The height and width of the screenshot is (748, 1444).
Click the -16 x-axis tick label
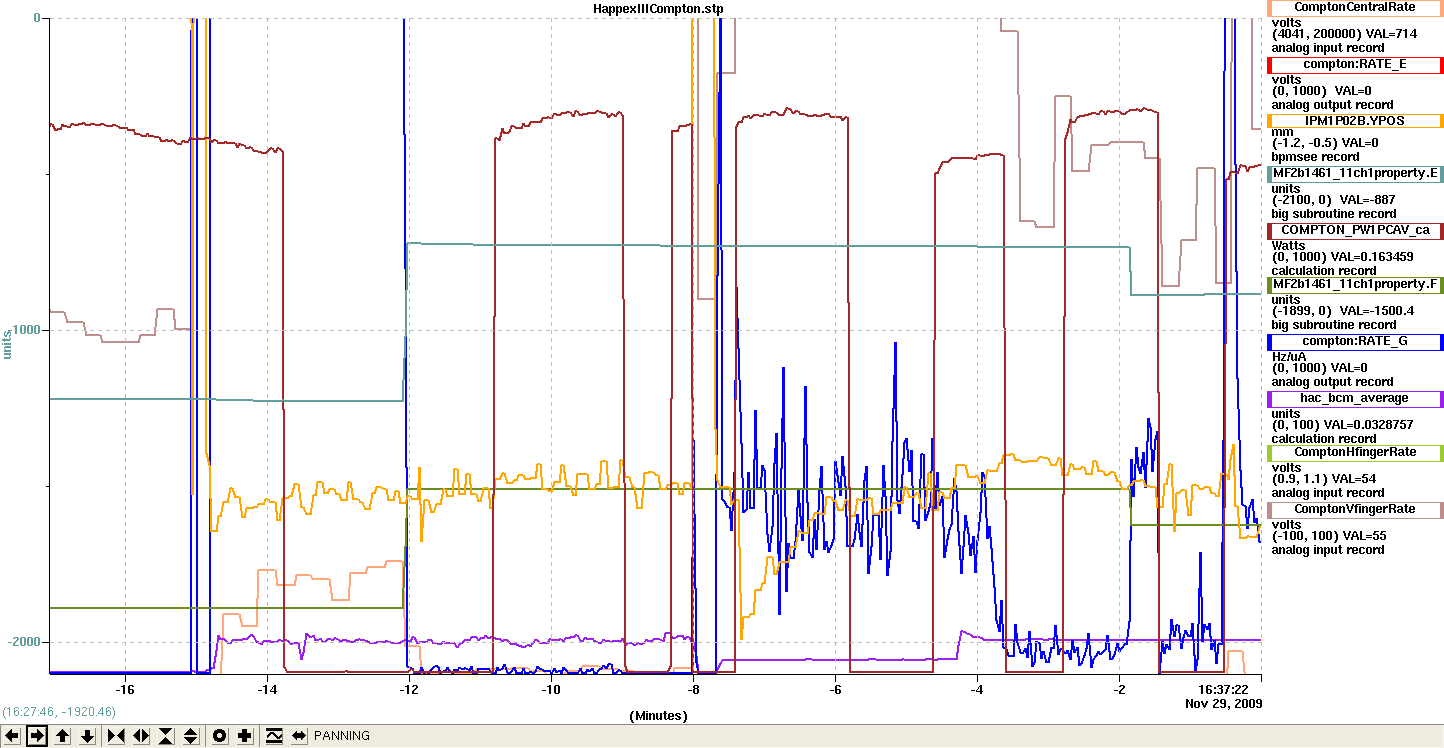pos(124,690)
